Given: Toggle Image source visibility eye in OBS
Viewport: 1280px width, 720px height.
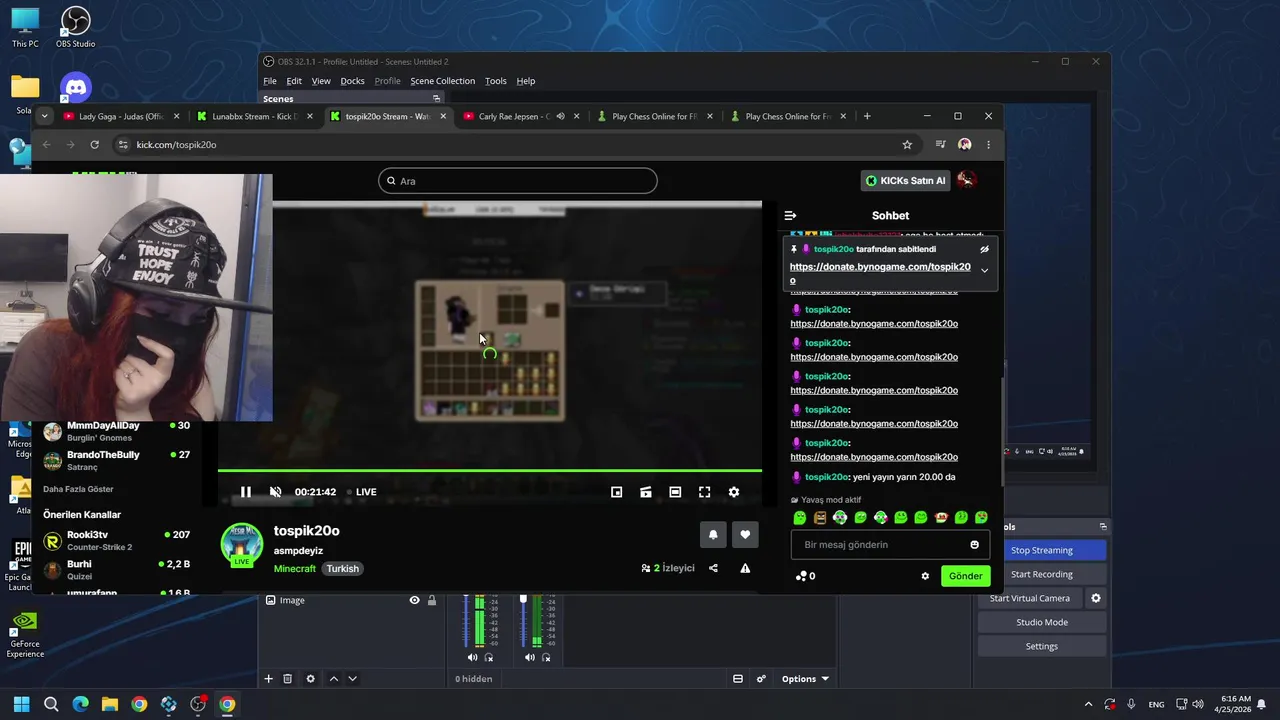Looking at the screenshot, I should click(414, 600).
